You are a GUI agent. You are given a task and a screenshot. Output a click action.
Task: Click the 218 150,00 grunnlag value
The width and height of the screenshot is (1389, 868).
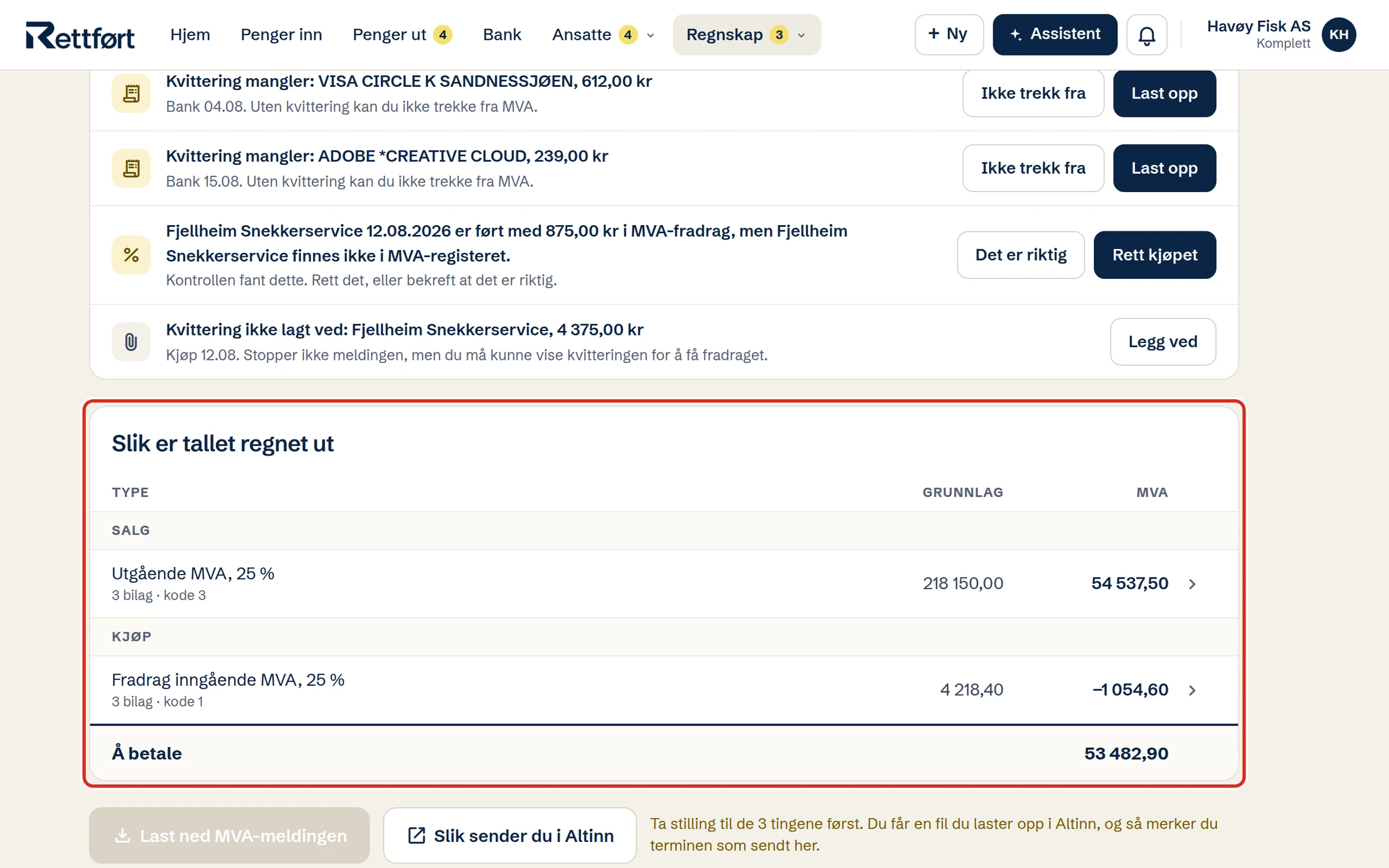(963, 583)
